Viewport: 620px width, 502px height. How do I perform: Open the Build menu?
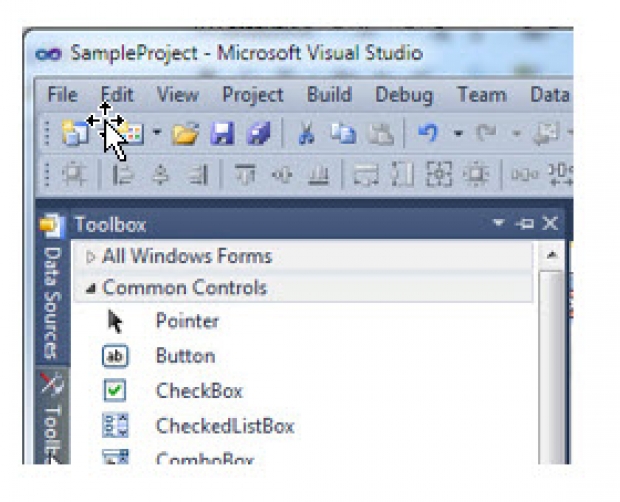[x=329, y=95]
